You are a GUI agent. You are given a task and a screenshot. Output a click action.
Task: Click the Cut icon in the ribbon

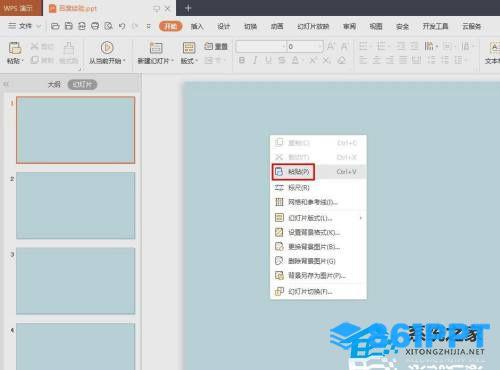pyautogui.click(x=34, y=46)
